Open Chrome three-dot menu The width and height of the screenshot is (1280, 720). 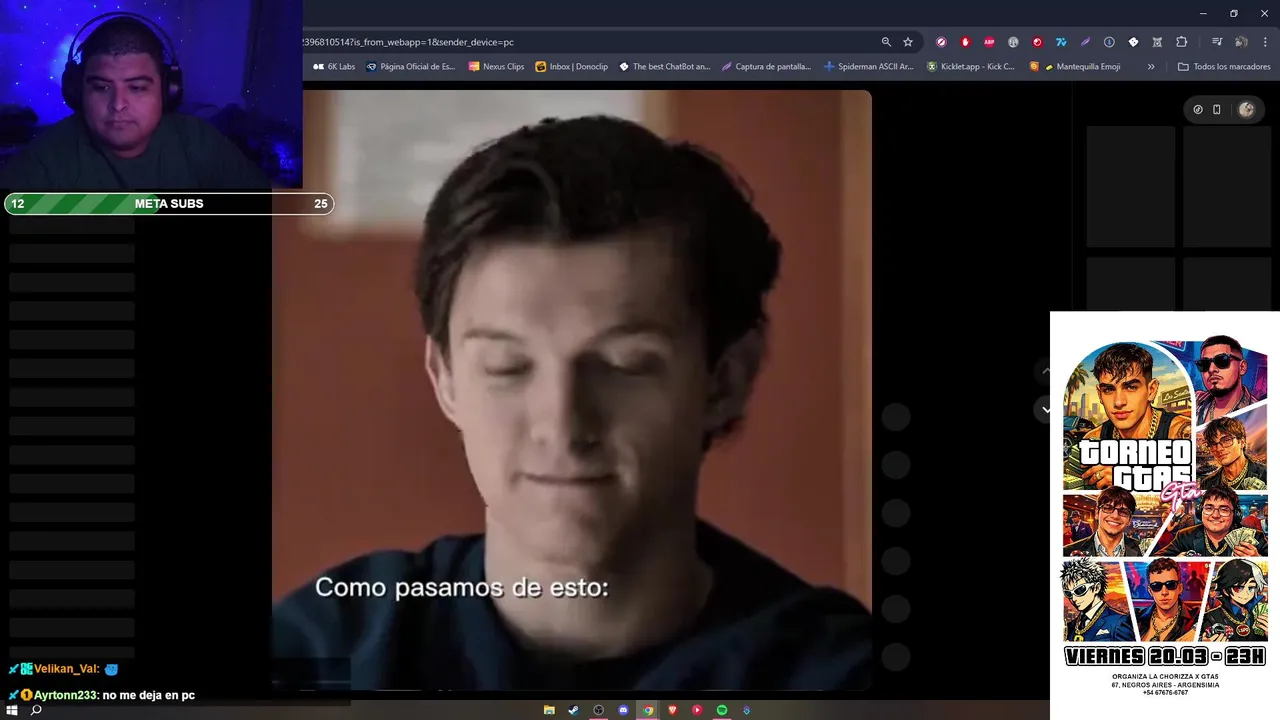coord(1265,42)
